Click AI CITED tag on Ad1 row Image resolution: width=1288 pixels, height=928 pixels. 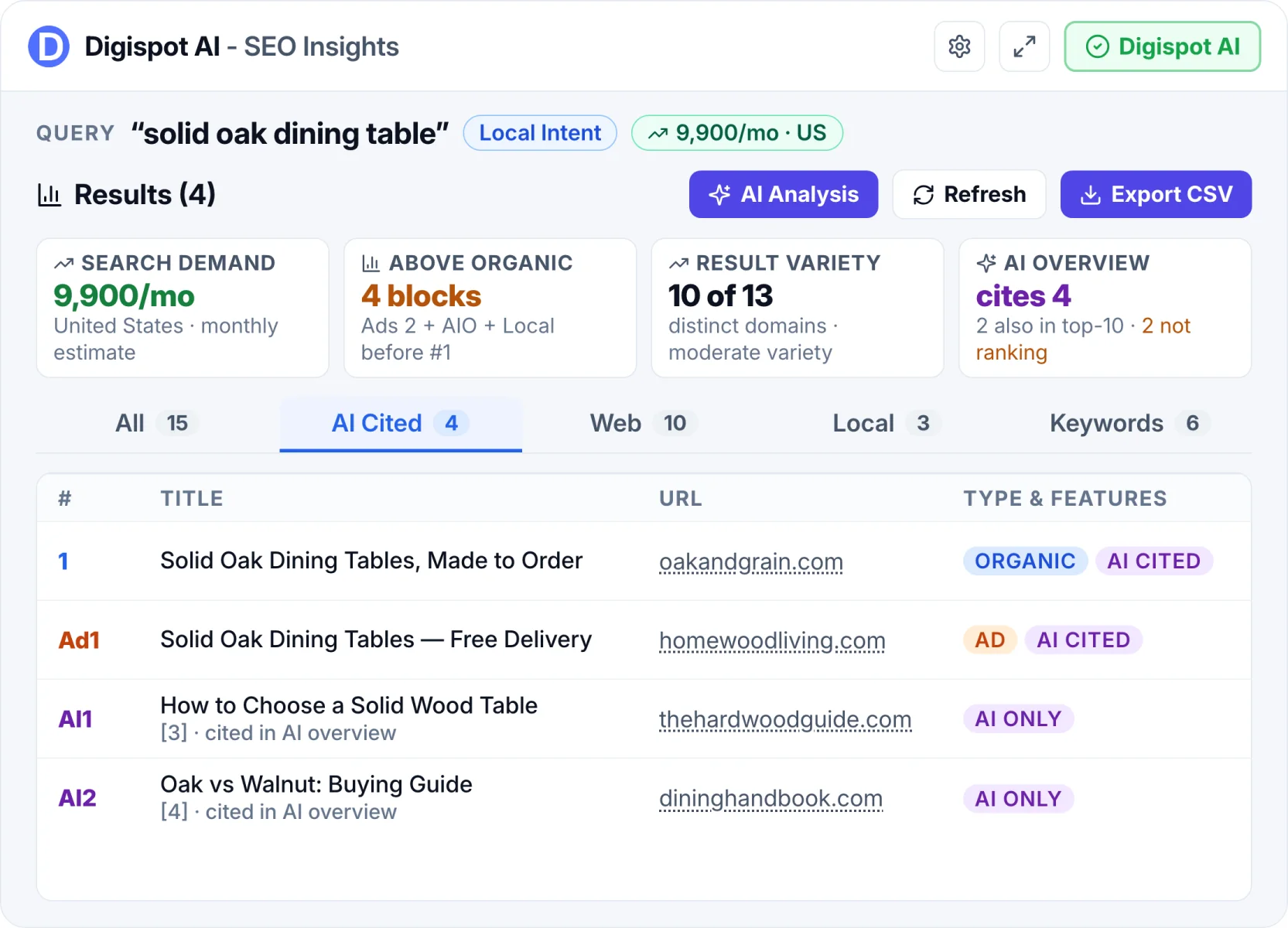click(1084, 640)
